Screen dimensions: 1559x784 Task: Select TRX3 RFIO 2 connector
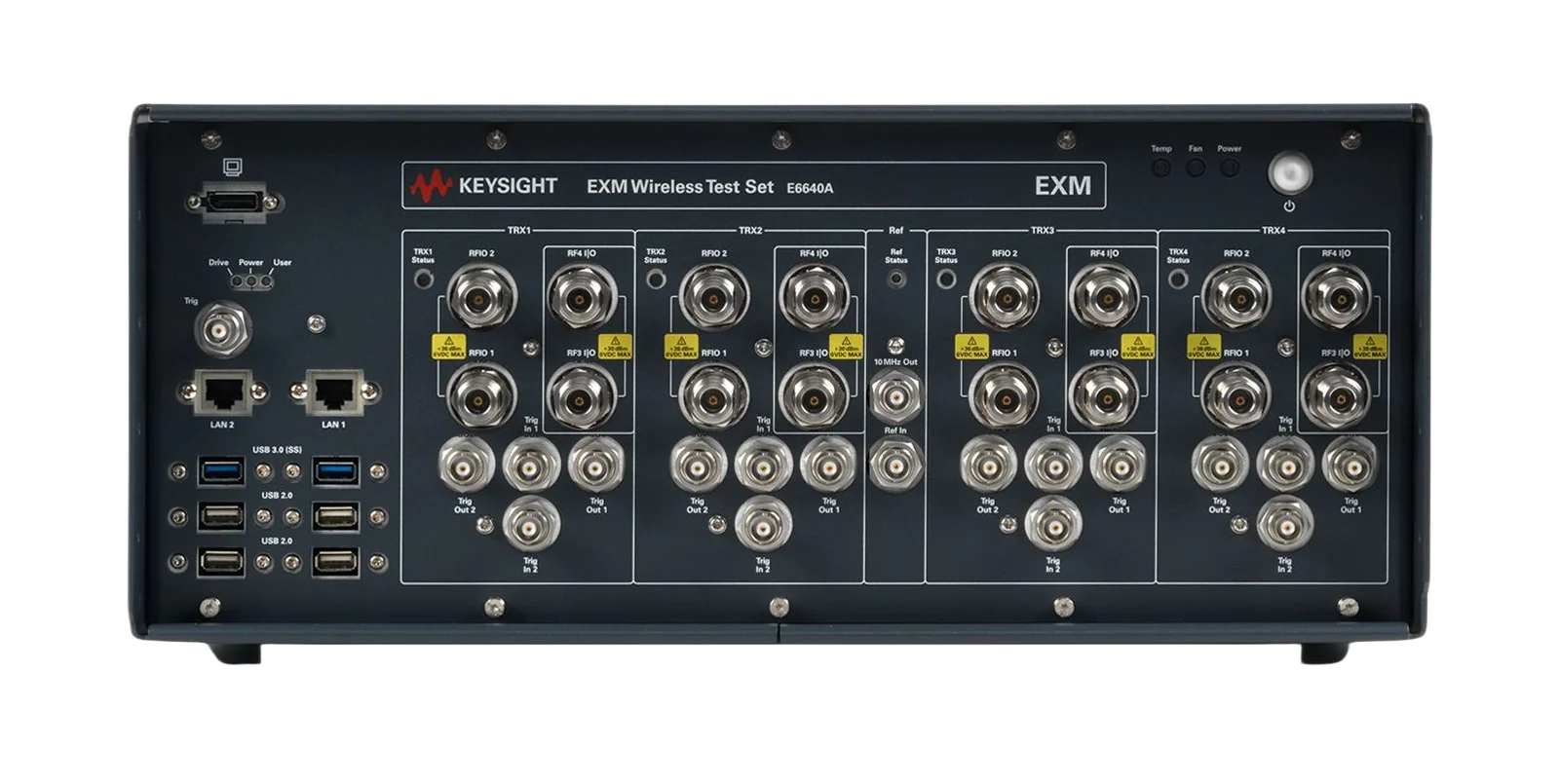coord(1003,298)
